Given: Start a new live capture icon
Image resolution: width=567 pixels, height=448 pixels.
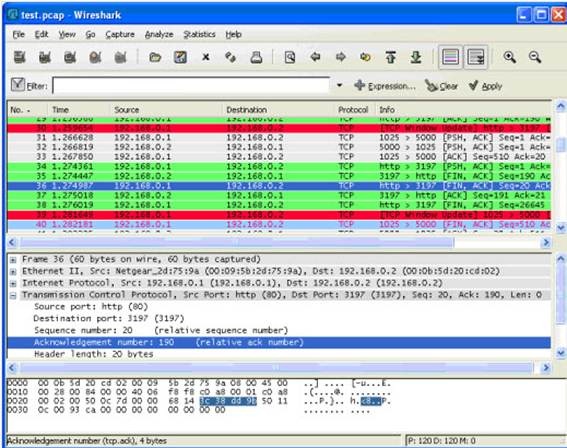Looking at the screenshot, I should click(x=70, y=57).
